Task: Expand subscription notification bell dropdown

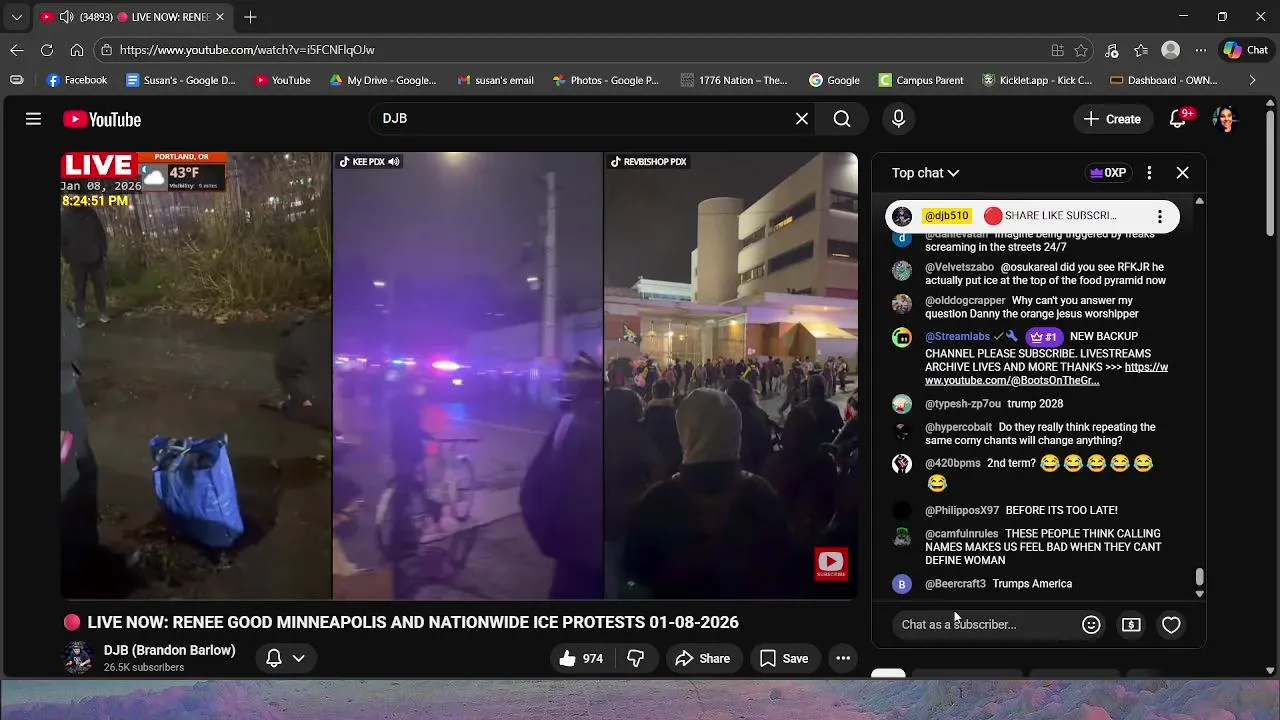Action: tap(286, 658)
